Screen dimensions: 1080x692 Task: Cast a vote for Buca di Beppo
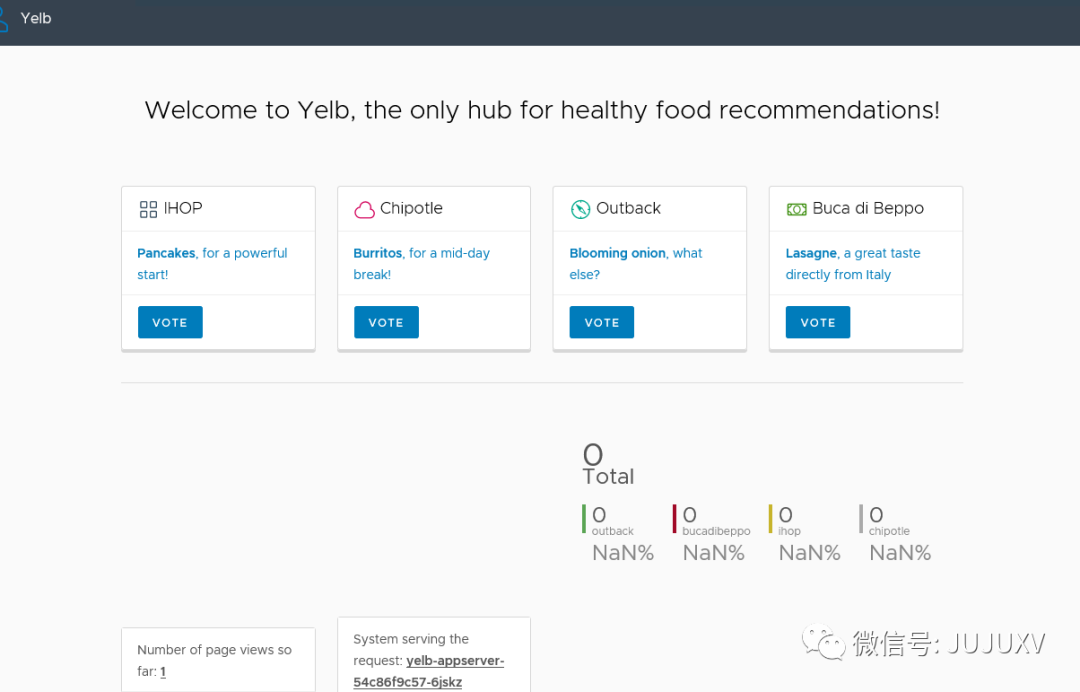point(818,322)
